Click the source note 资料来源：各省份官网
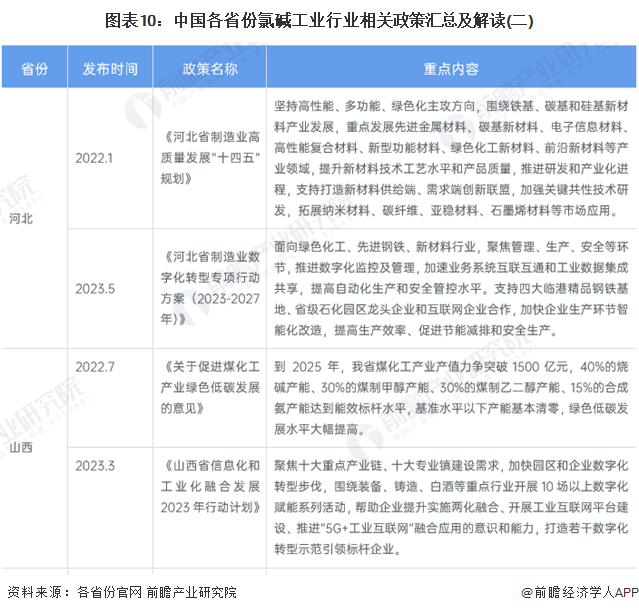Image resolution: width=639 pixels, height=613 pixels. pos(122,592)
